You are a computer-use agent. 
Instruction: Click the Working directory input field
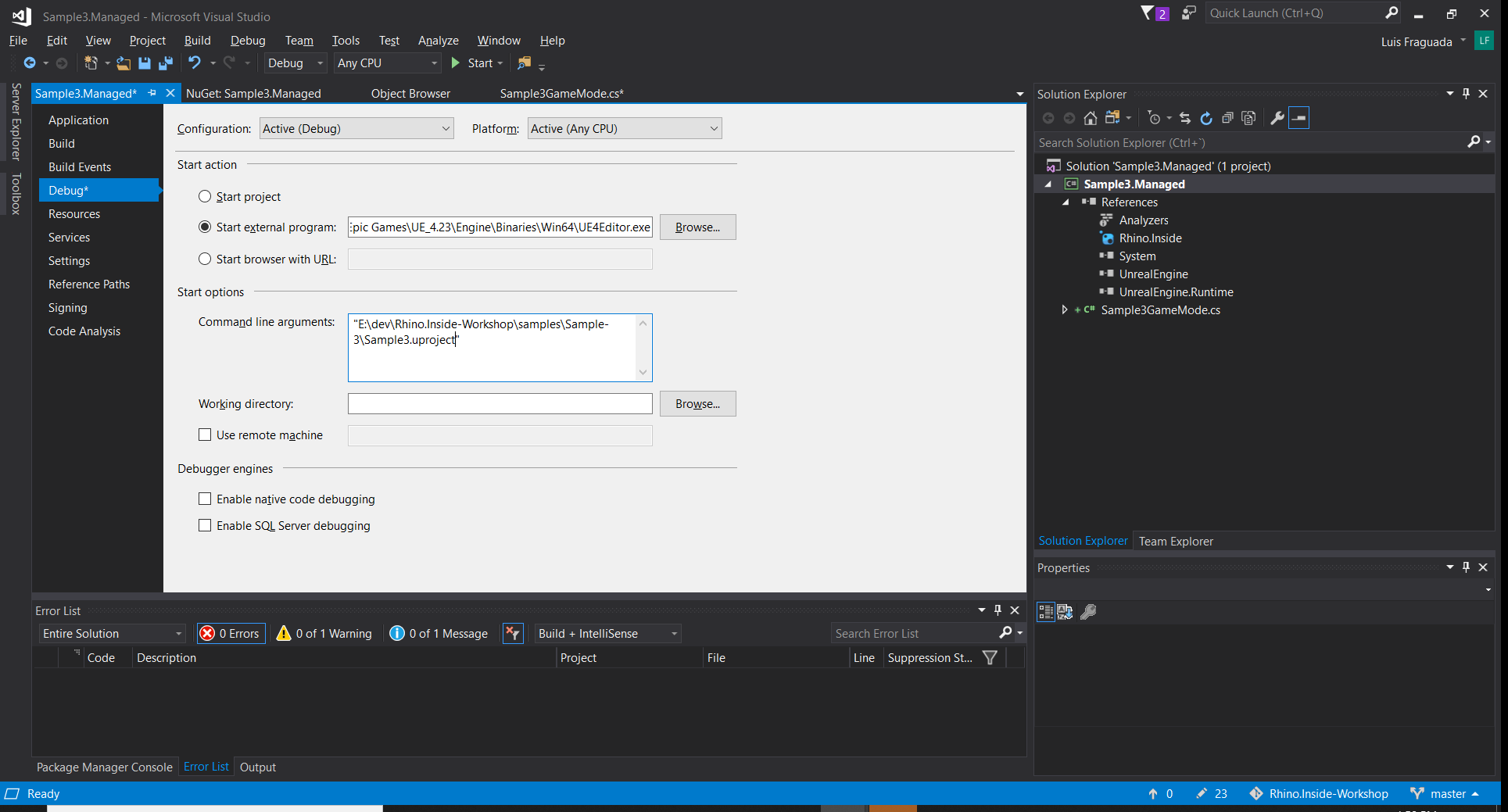(x=500, y=403)
